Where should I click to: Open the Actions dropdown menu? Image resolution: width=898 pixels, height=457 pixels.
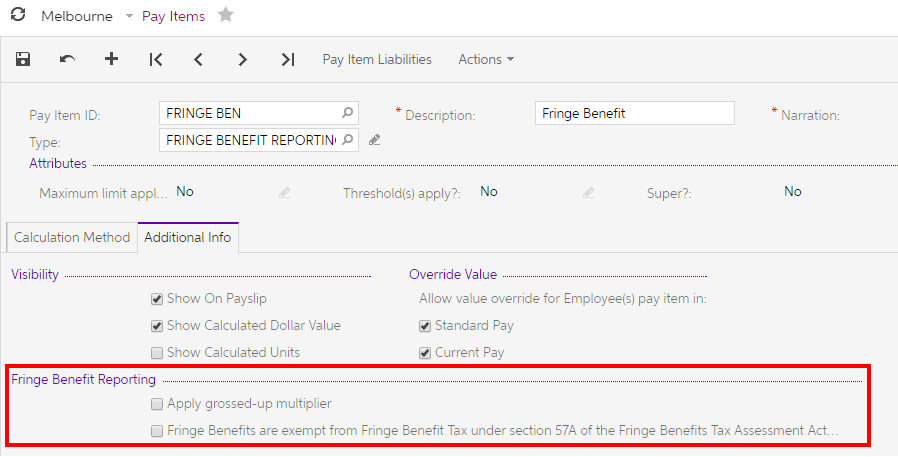tap(485, 60)
